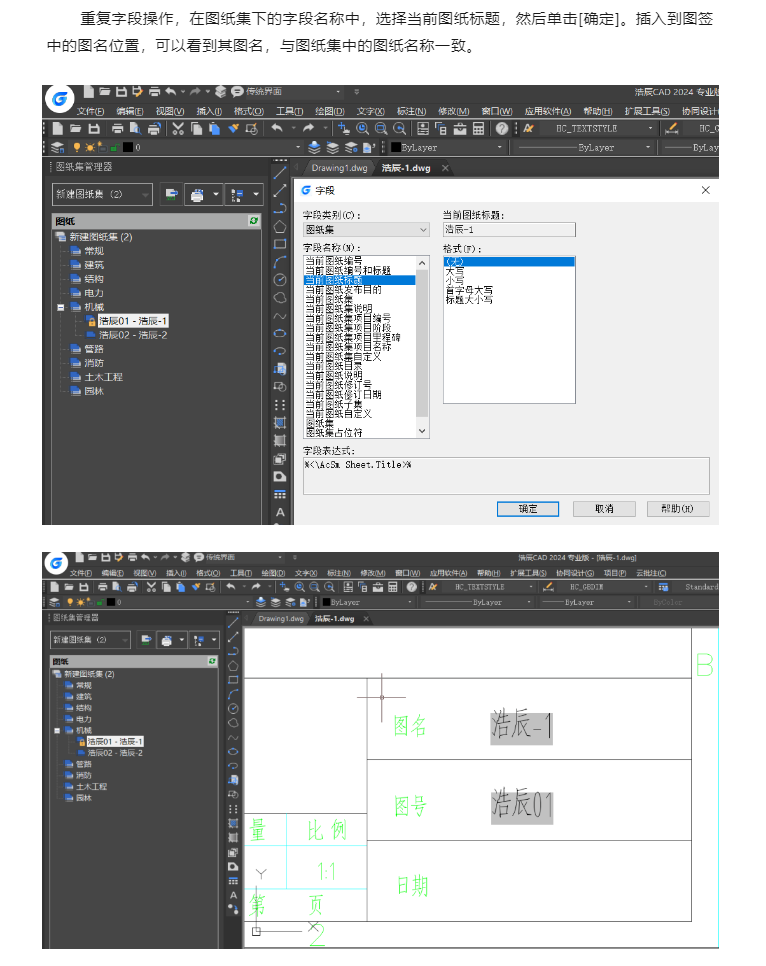Open Layer Properties Manager icon in the 字段 screenshot
The height and width of the screenshot is (966, 766).
[x=57, y=147]
